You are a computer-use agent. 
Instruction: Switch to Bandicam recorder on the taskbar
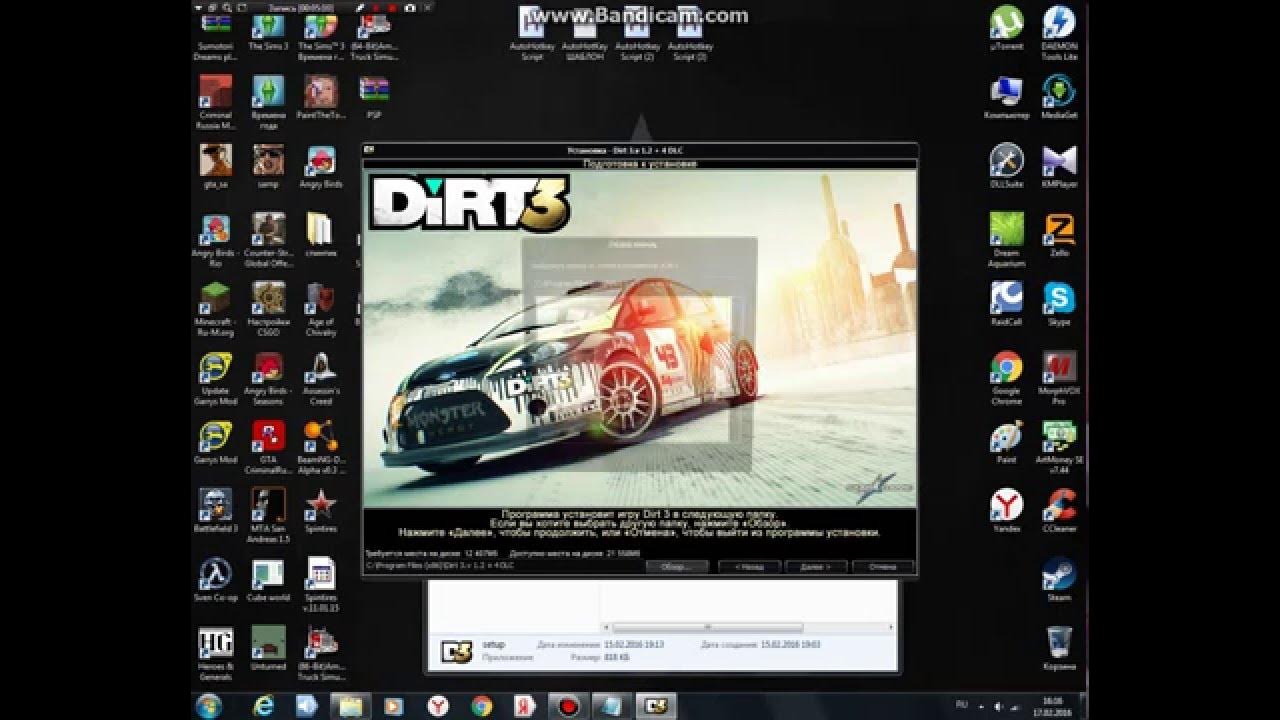[x=571, y=706]
